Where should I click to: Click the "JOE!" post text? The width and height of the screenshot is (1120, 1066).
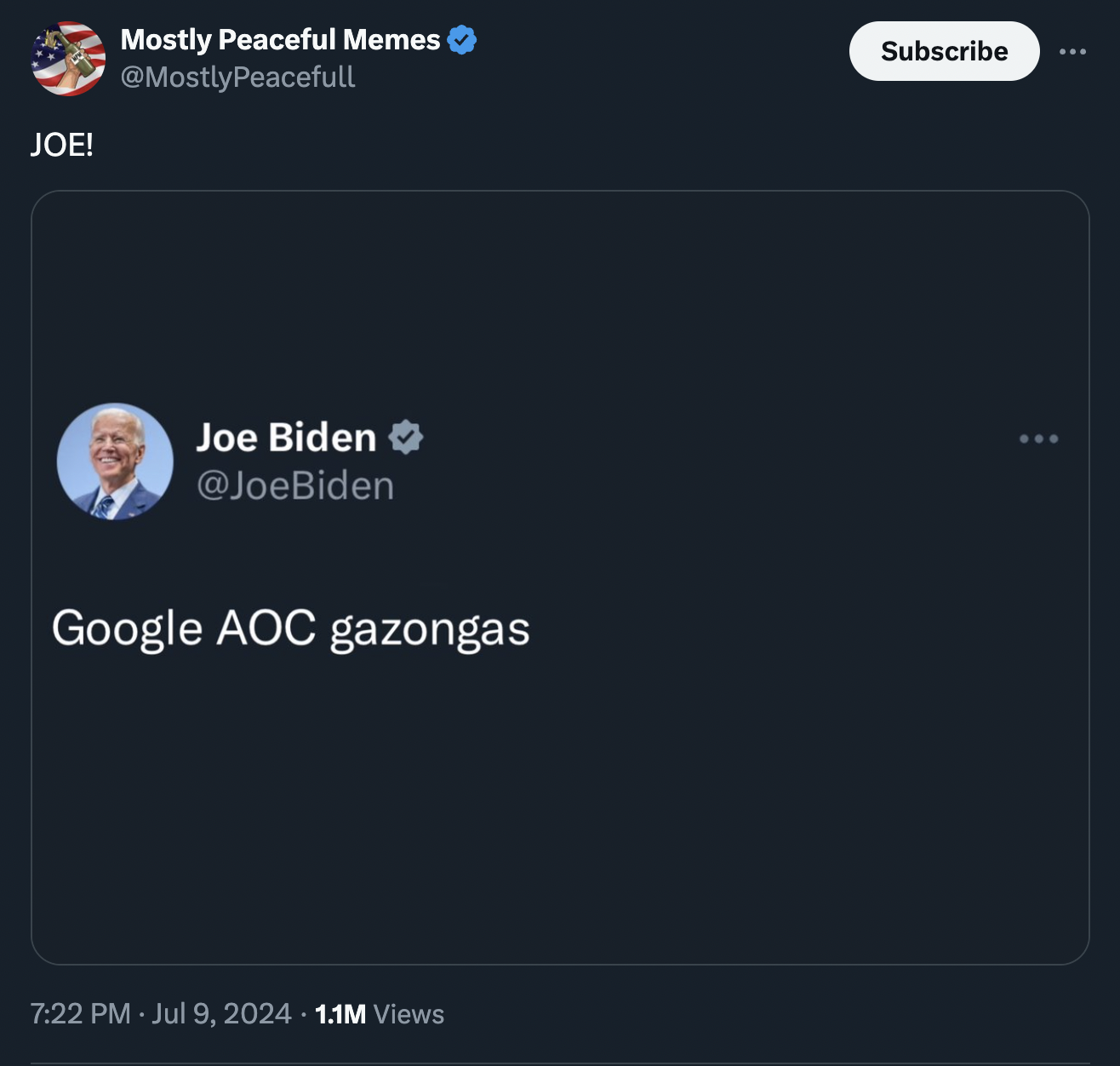pyautogui.click(x=62, y=145)
